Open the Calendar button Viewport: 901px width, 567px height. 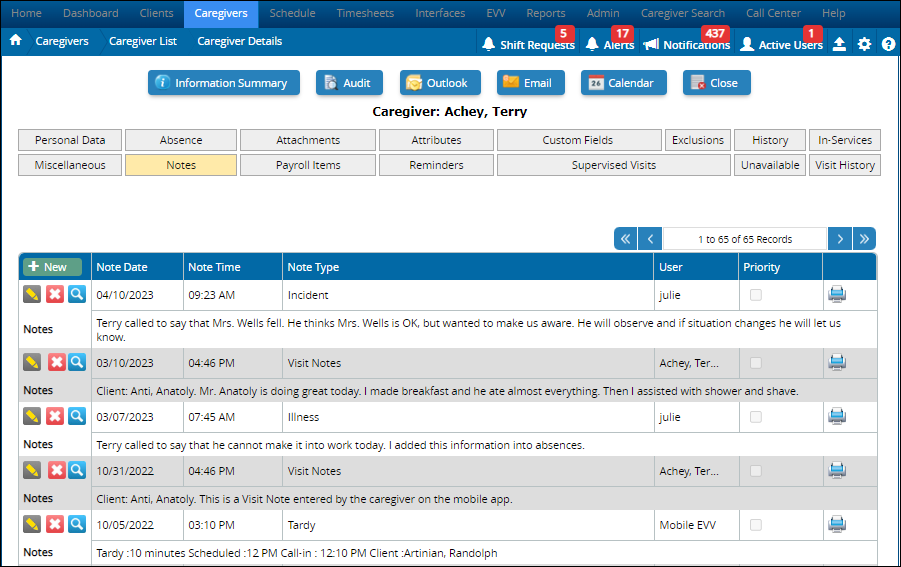(623, 83)
